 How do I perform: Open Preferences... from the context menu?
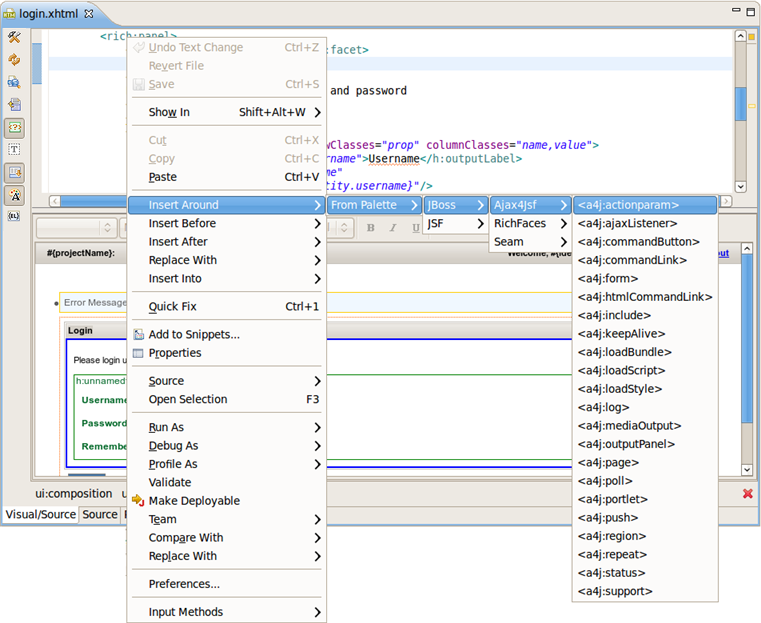pos(227,584)
